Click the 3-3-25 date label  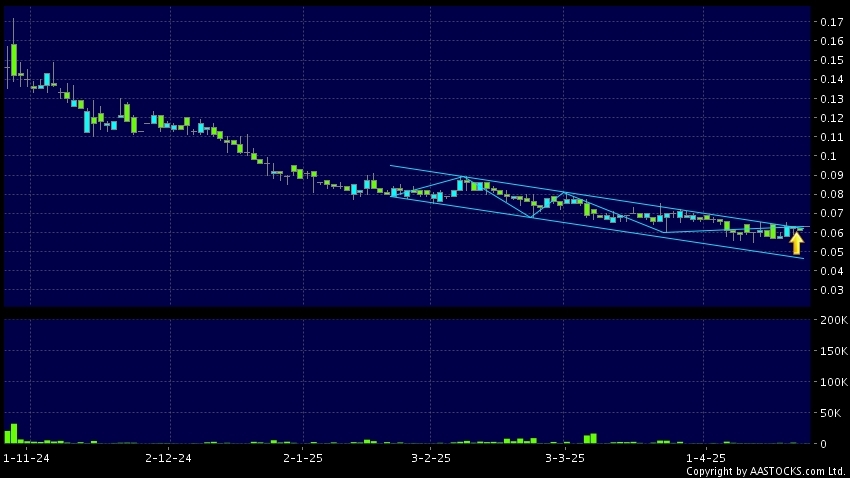pos(565,458)
